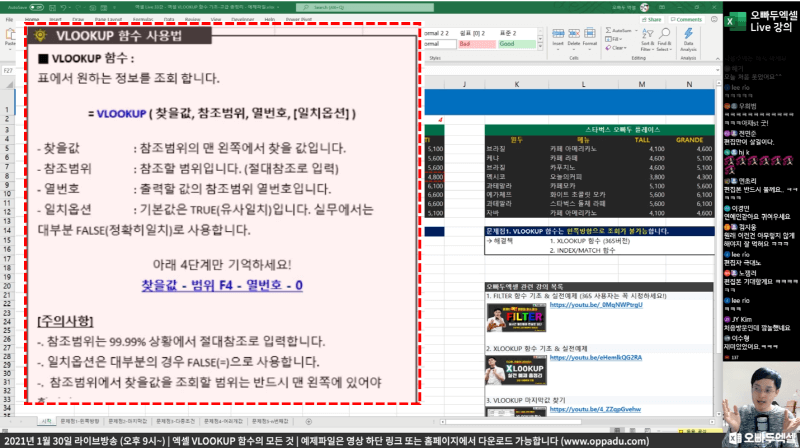Viewport: 800px width, 448px height.
Task: Expand the cell styles gallery arrow
Action: (x=540, y=46)
